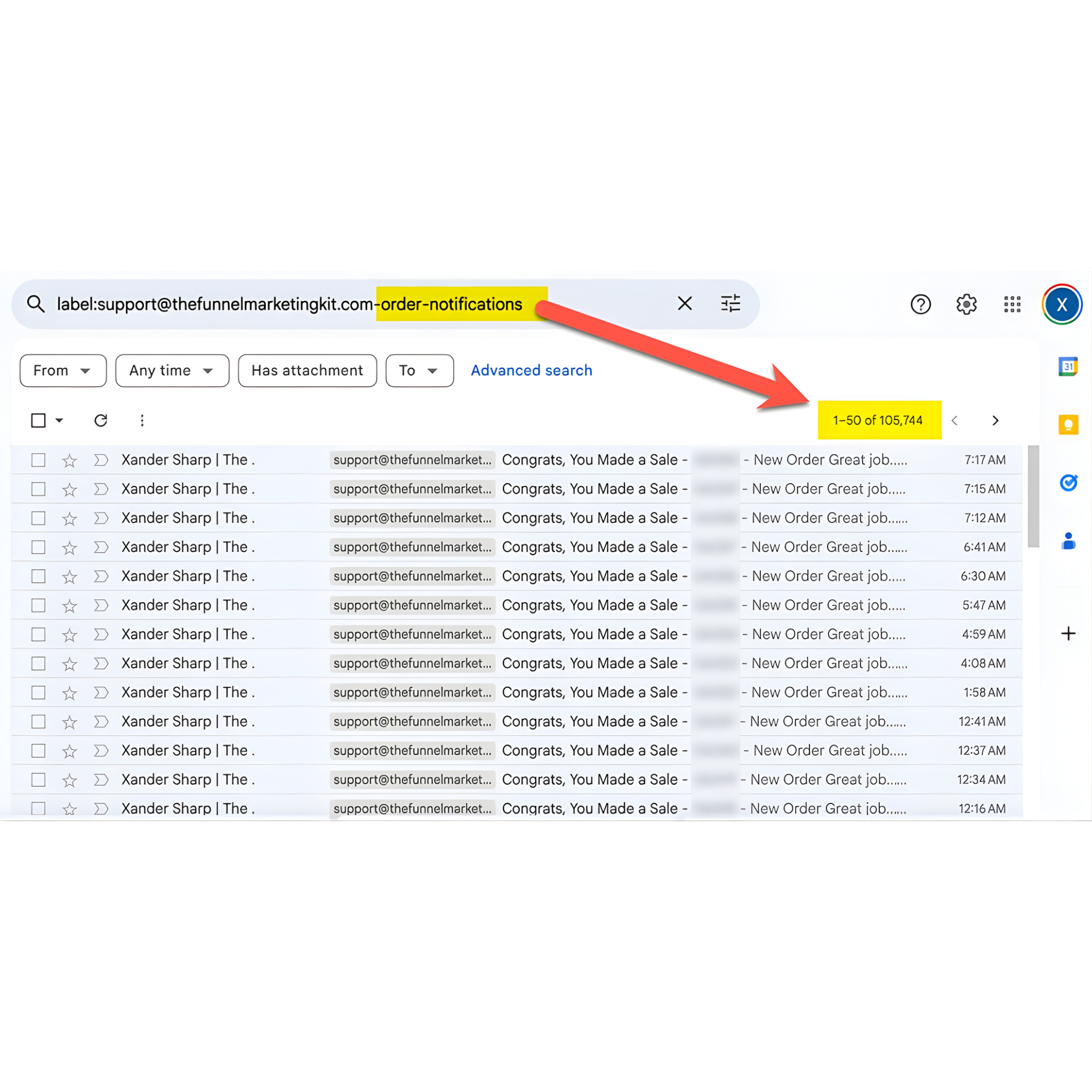Open Google apps grid launcher
Screen dimensions: 1092x1092
[x=1011, y=304]
